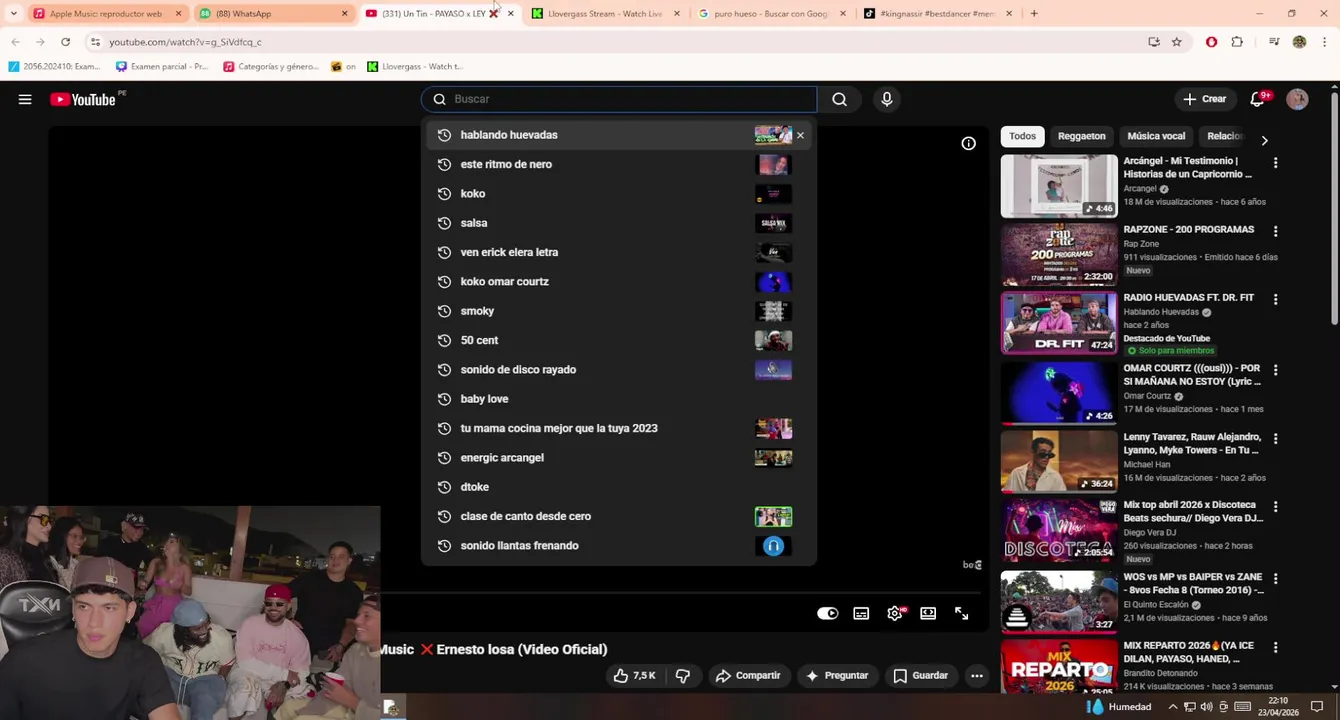
Task: Click into the Buscar search field
Action: (619, 99)
